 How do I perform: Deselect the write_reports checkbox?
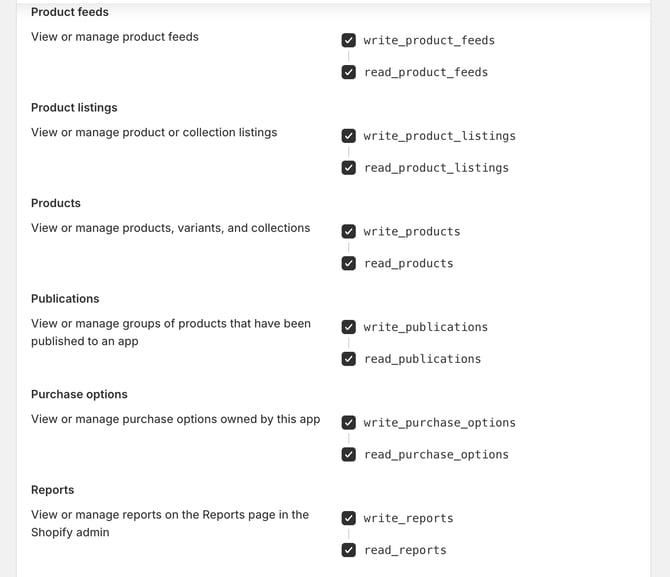(348, 518)
